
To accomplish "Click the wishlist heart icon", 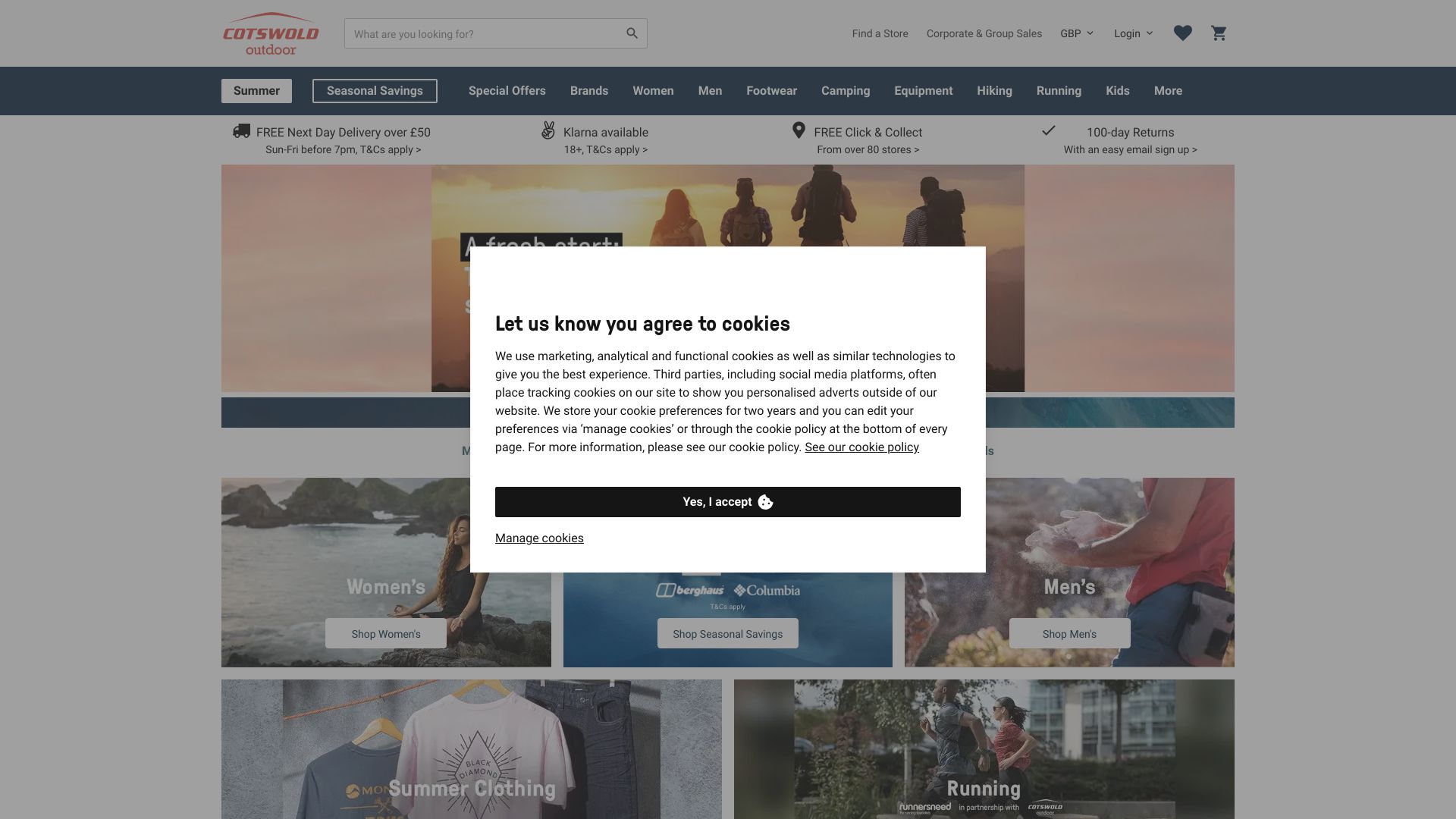I will pos(1182,33).
